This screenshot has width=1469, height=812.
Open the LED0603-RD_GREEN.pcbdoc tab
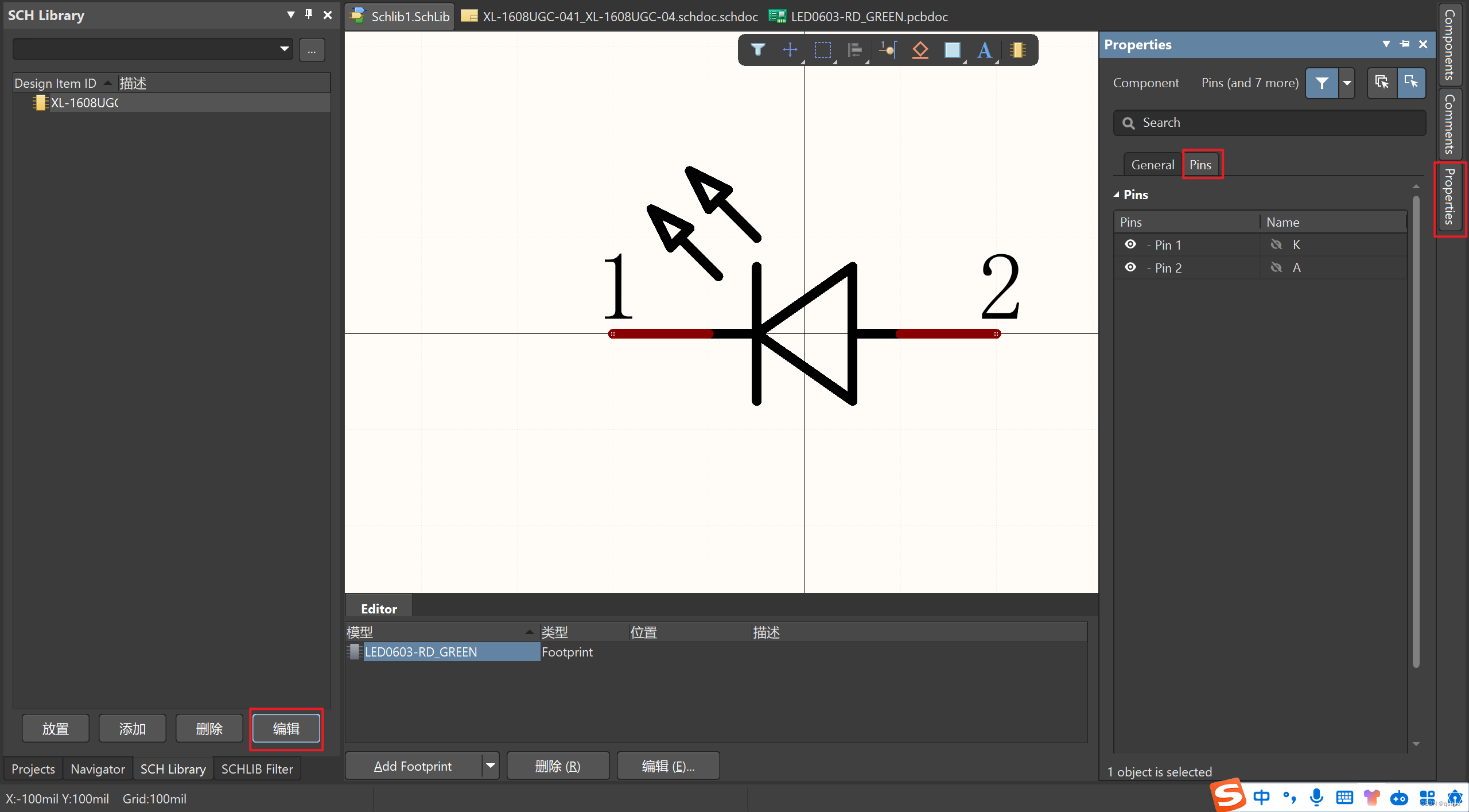[858, 17]
